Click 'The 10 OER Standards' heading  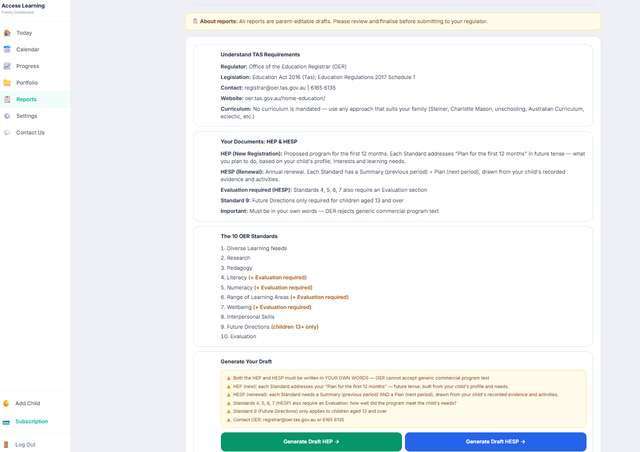[x=249, y=236]
